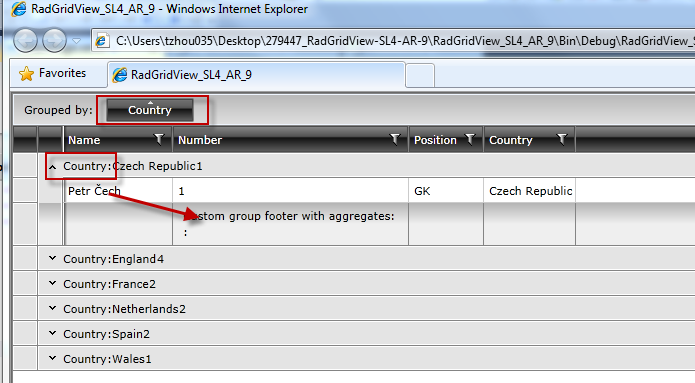Open a new blank tab
The height and width of the screenshot is (383, 695).
pyautogui.click(x=420, y=75)
